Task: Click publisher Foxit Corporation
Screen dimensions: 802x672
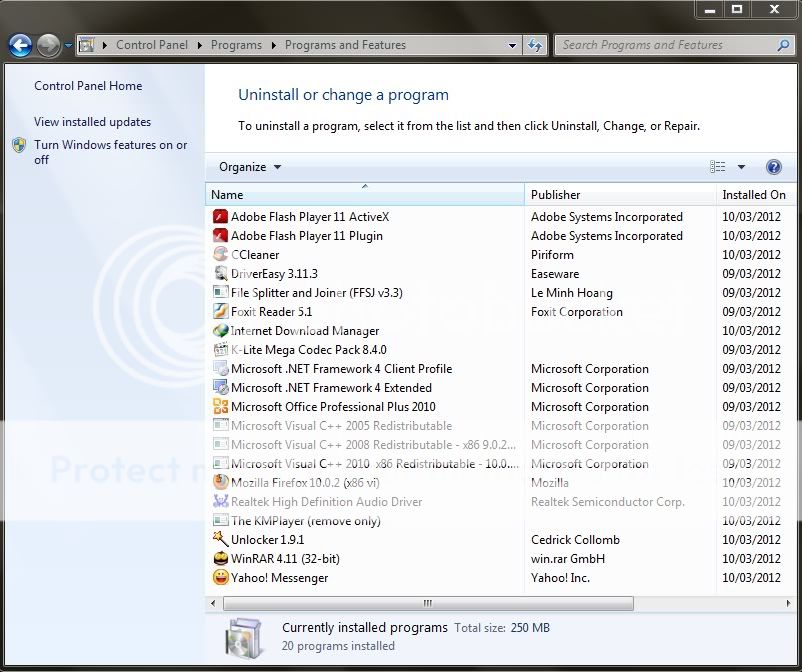Action: point(576,311)
